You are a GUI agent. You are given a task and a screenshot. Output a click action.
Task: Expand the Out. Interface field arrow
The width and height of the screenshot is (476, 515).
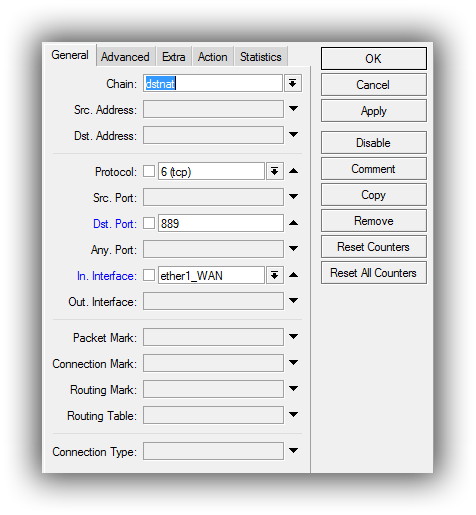pos(293,301)
